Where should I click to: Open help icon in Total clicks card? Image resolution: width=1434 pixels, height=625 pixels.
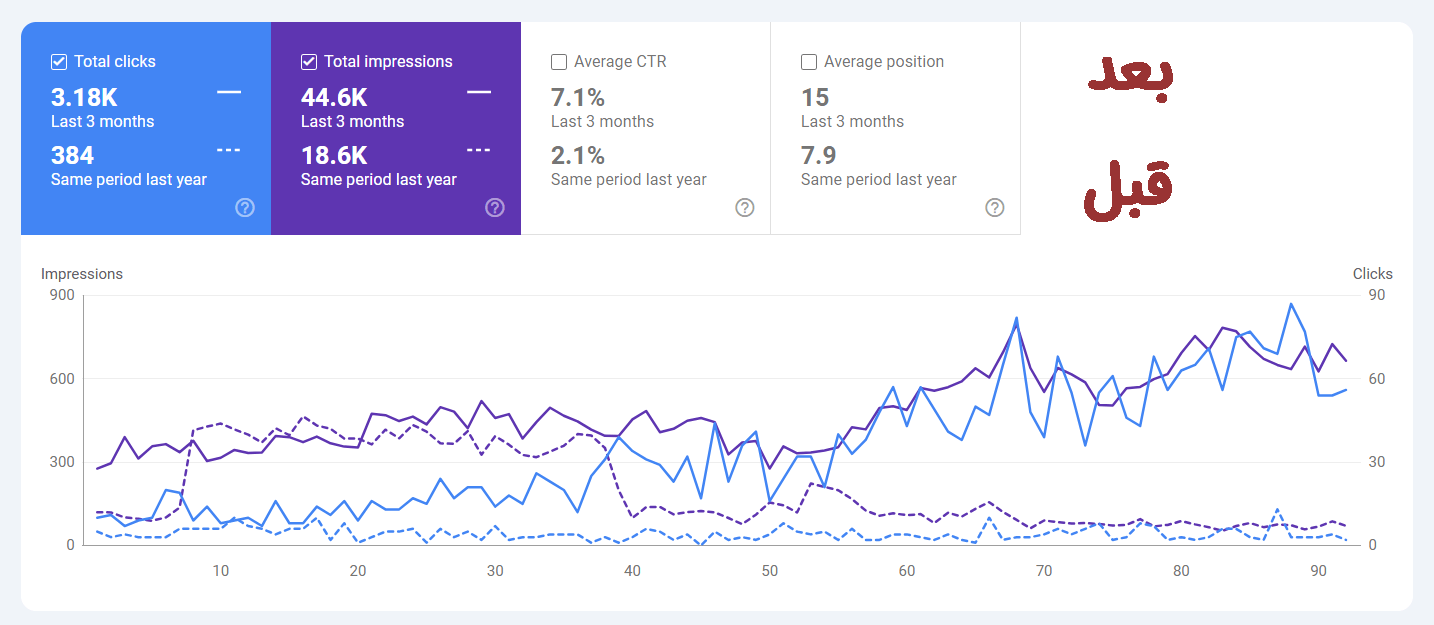(x=245, y=208)
